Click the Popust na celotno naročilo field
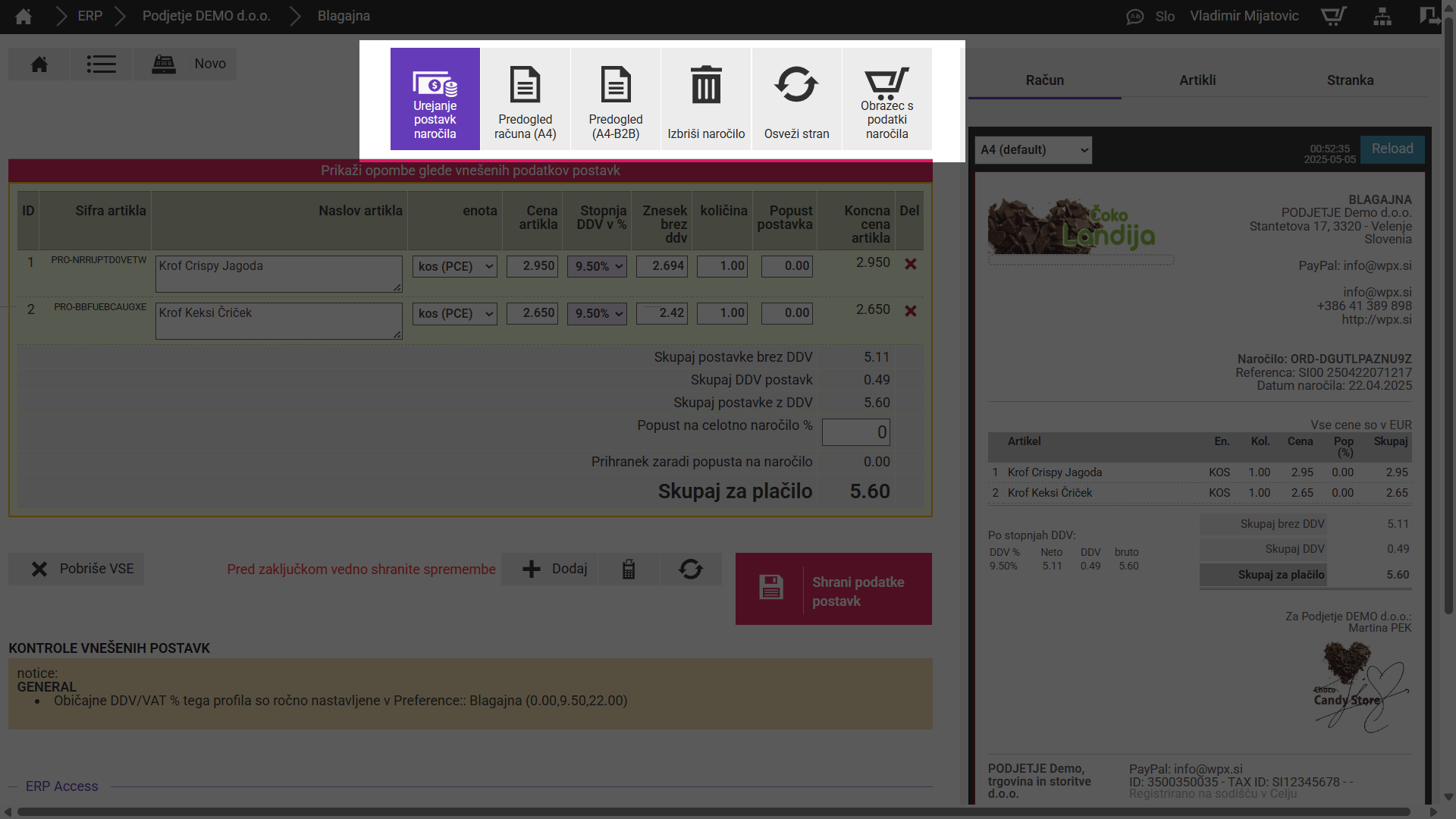Screen dimensions: 1456x819 (x=855, y=432)
